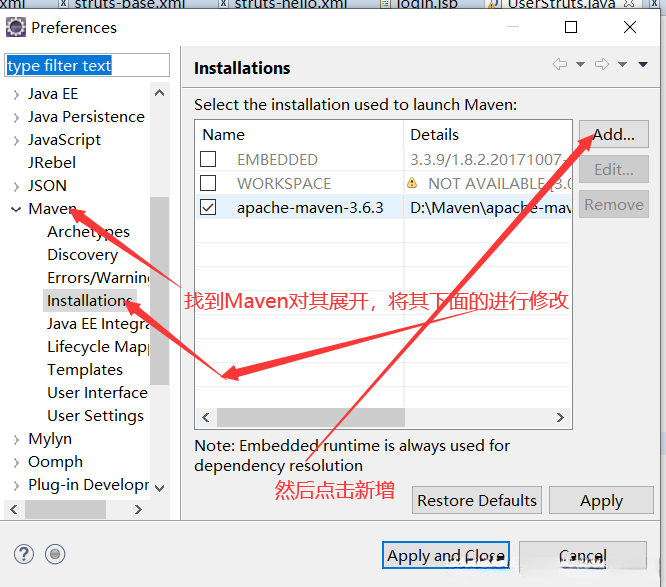Collapse the Maven tree node

[16, 209]
